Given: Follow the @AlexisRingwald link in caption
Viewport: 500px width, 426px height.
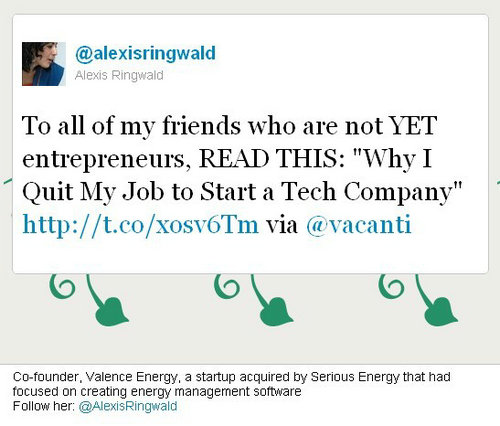Looking at the screenshot, I should coord(128,406).
